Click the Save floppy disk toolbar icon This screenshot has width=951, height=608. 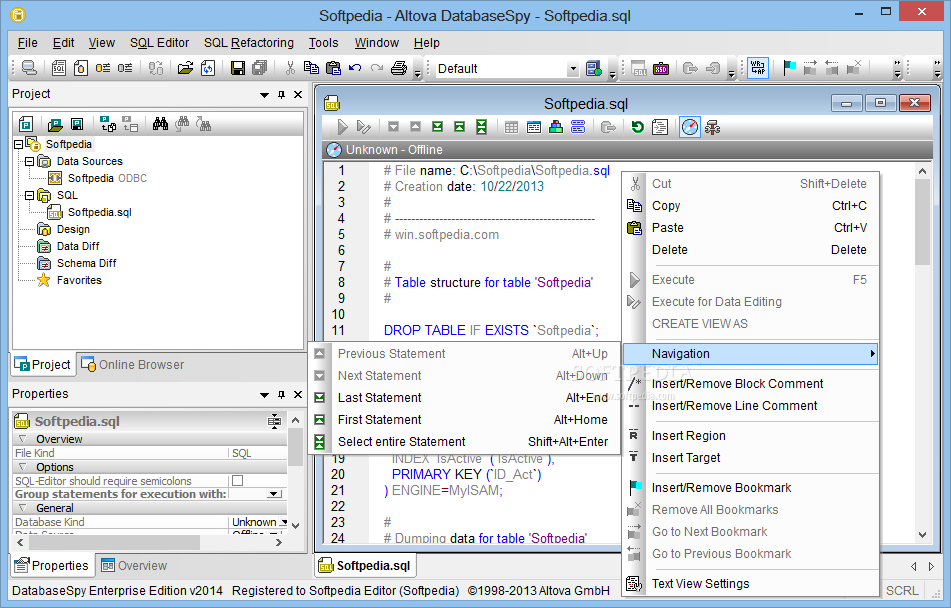click(238, 68)
